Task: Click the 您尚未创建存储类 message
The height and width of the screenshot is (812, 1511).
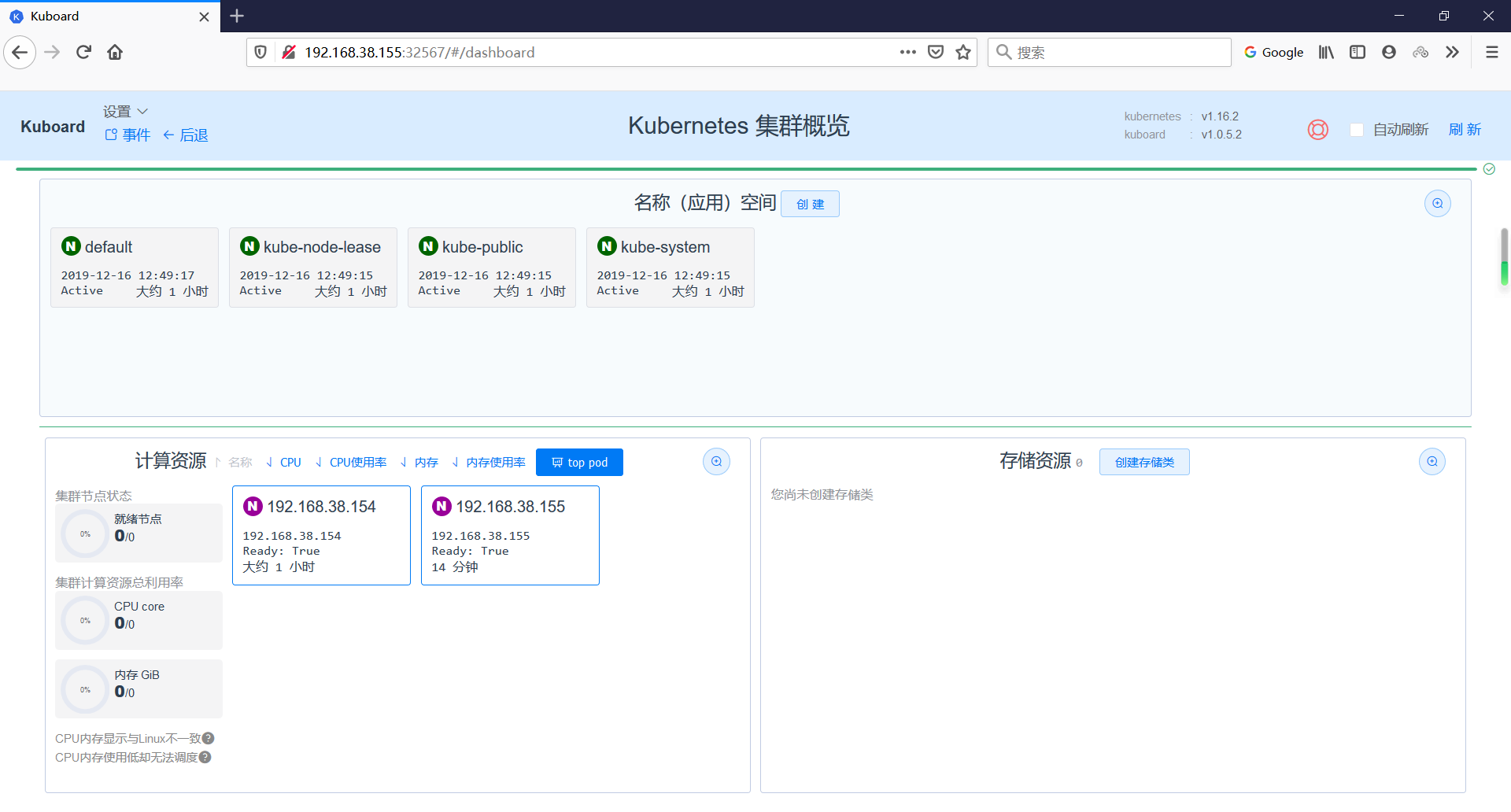Action: [x=822, y=494]
